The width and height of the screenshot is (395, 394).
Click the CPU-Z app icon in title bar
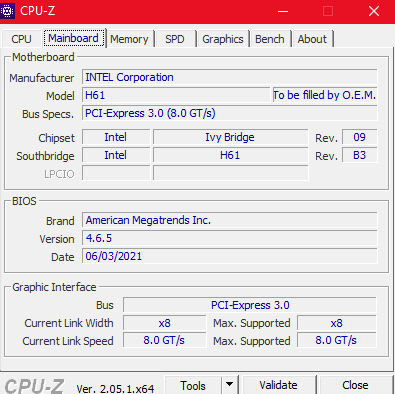pos(7,11)
